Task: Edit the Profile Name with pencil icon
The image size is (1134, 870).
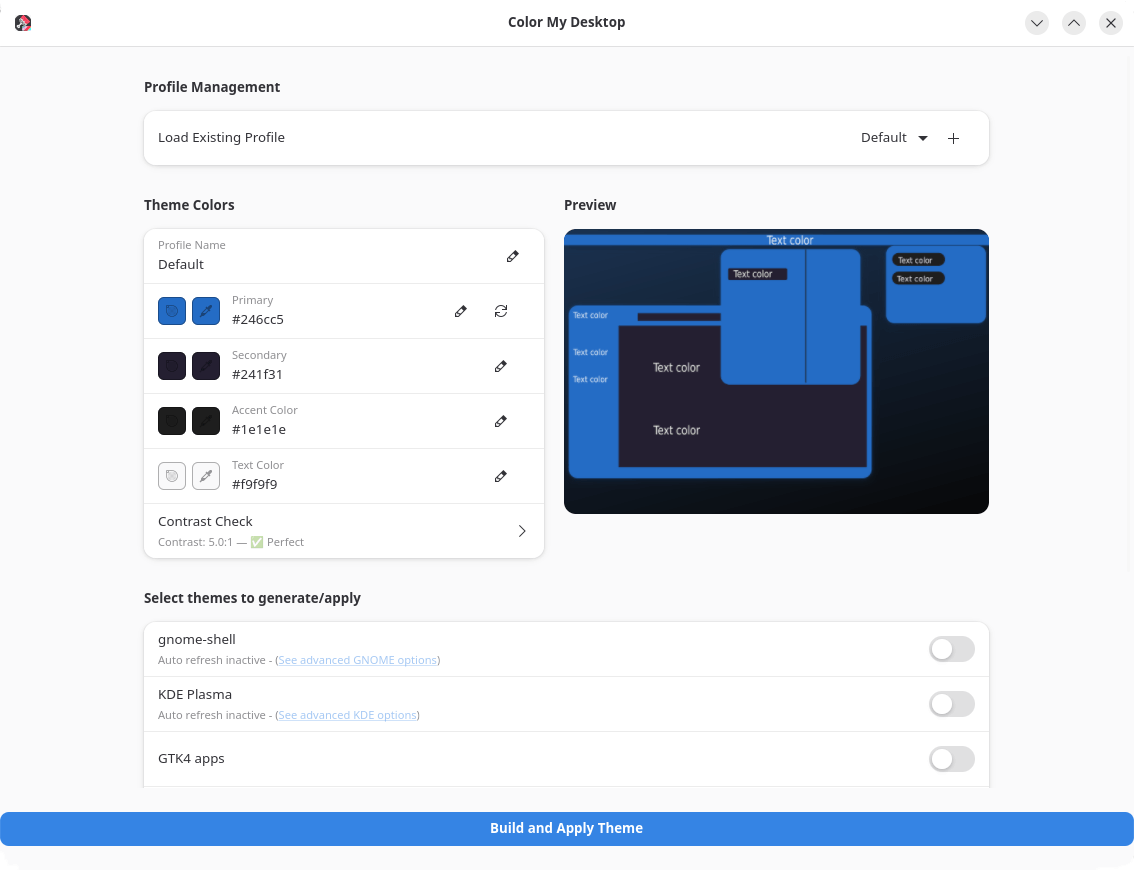Action: 513,256
